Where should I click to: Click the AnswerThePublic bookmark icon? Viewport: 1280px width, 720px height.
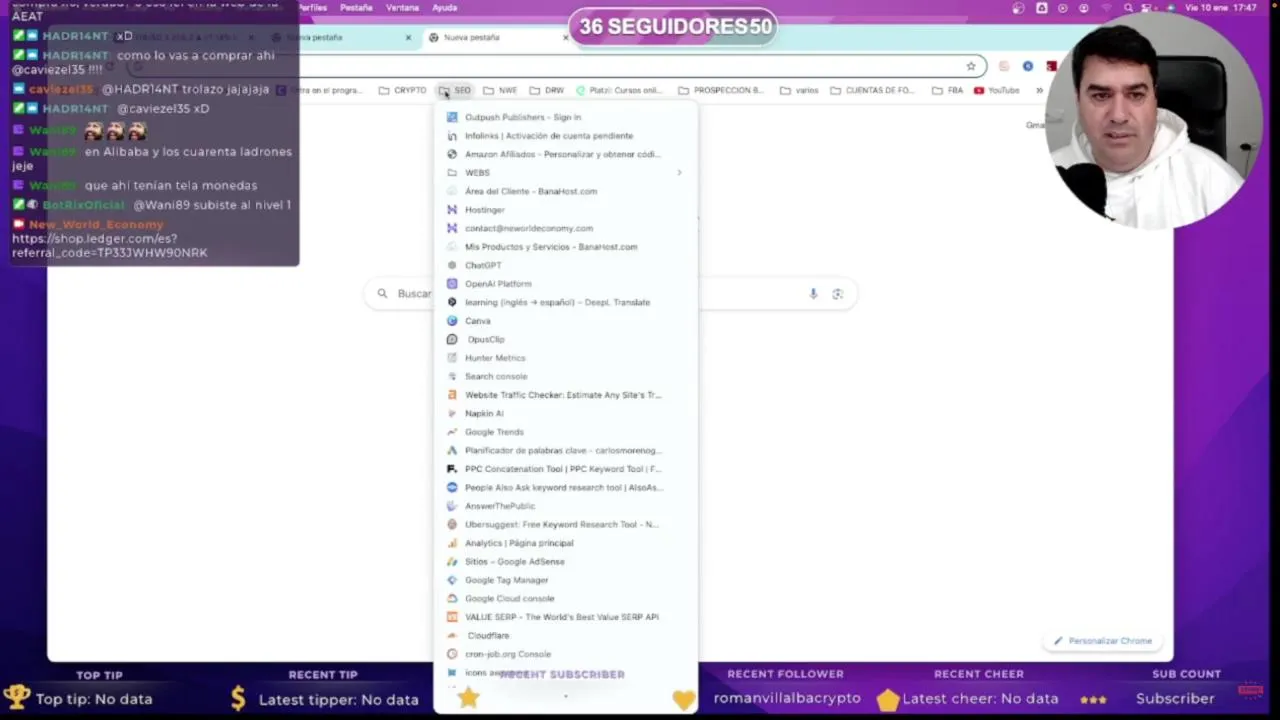click(x=452, y=506)
